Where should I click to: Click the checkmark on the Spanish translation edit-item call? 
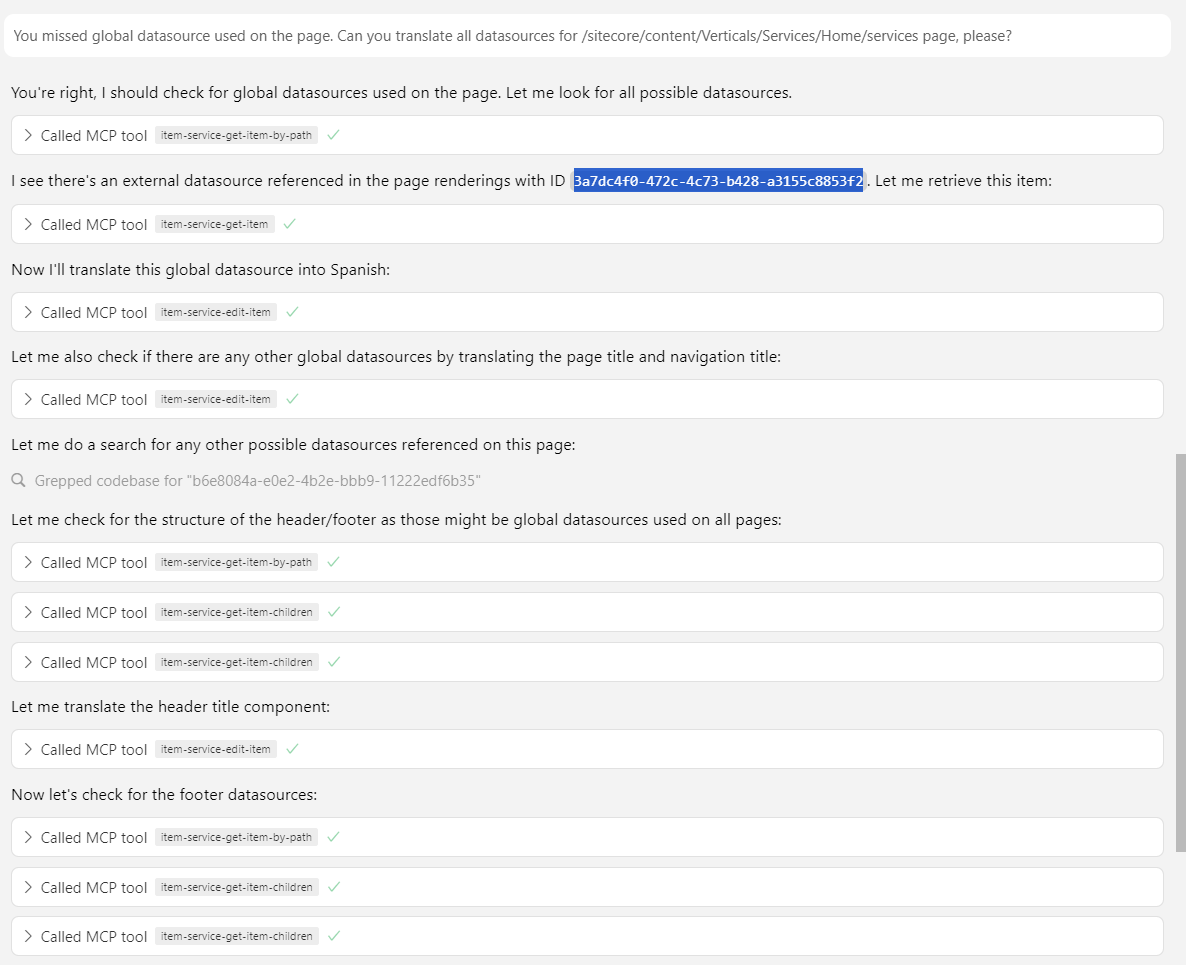point(291,311)
